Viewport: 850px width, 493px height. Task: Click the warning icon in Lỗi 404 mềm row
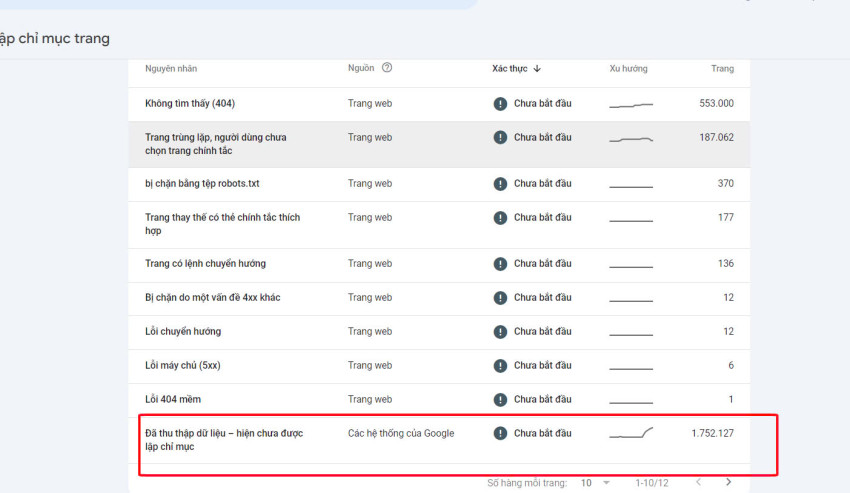[500, 400]
